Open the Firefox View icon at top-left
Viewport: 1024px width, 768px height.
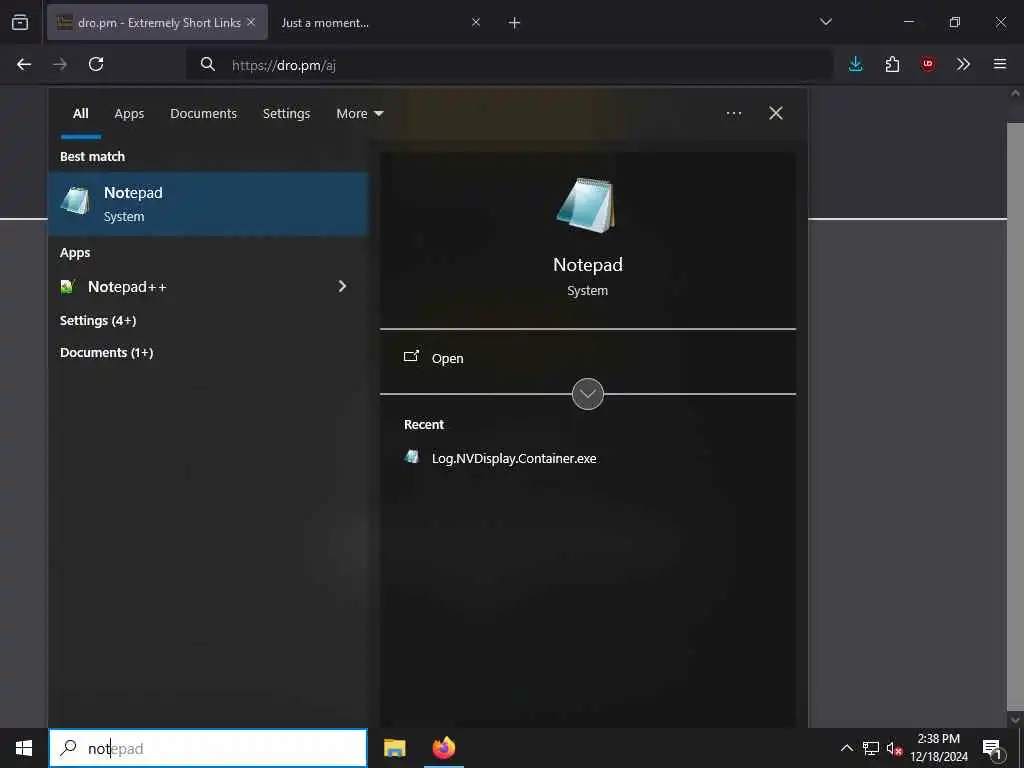coord(20,22)
